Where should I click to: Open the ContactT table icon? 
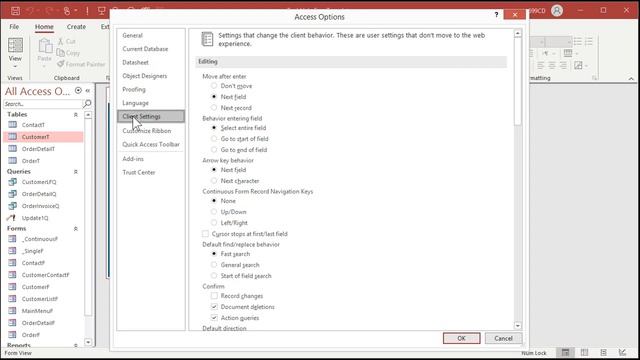[x=13, y=124]
